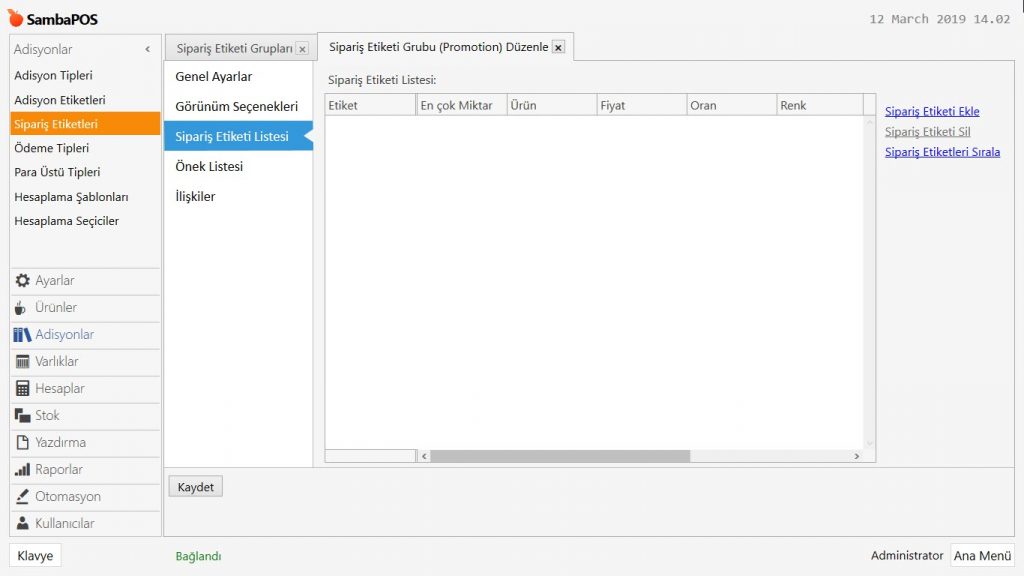
Task: Click the Raporlar bar chart icon
Action: point(23,470)
